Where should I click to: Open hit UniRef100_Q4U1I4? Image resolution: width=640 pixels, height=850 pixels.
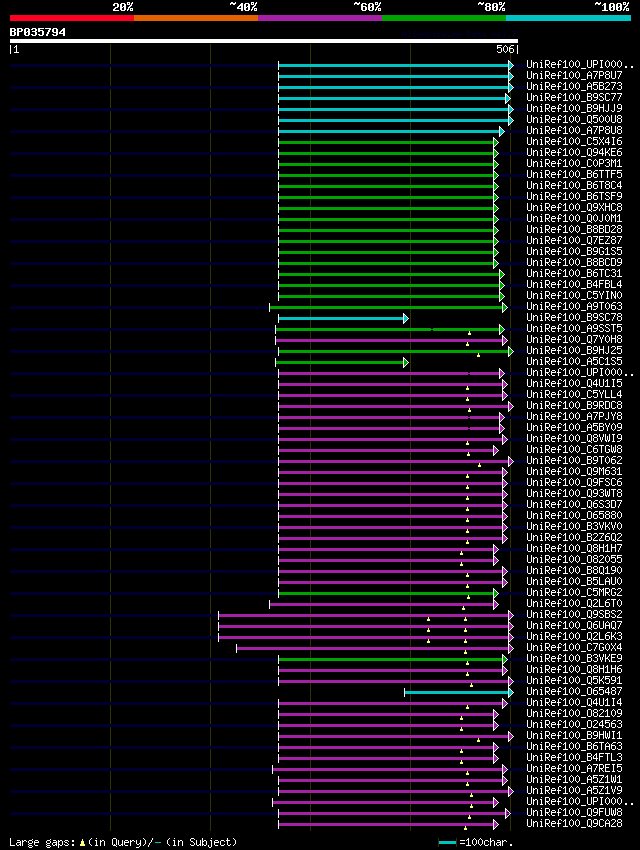(x=574, y=702)
